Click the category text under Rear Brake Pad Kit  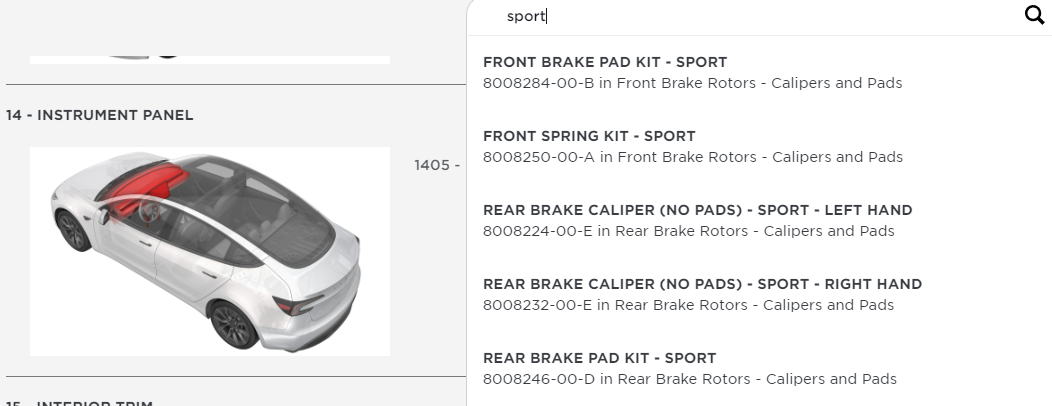756,379
